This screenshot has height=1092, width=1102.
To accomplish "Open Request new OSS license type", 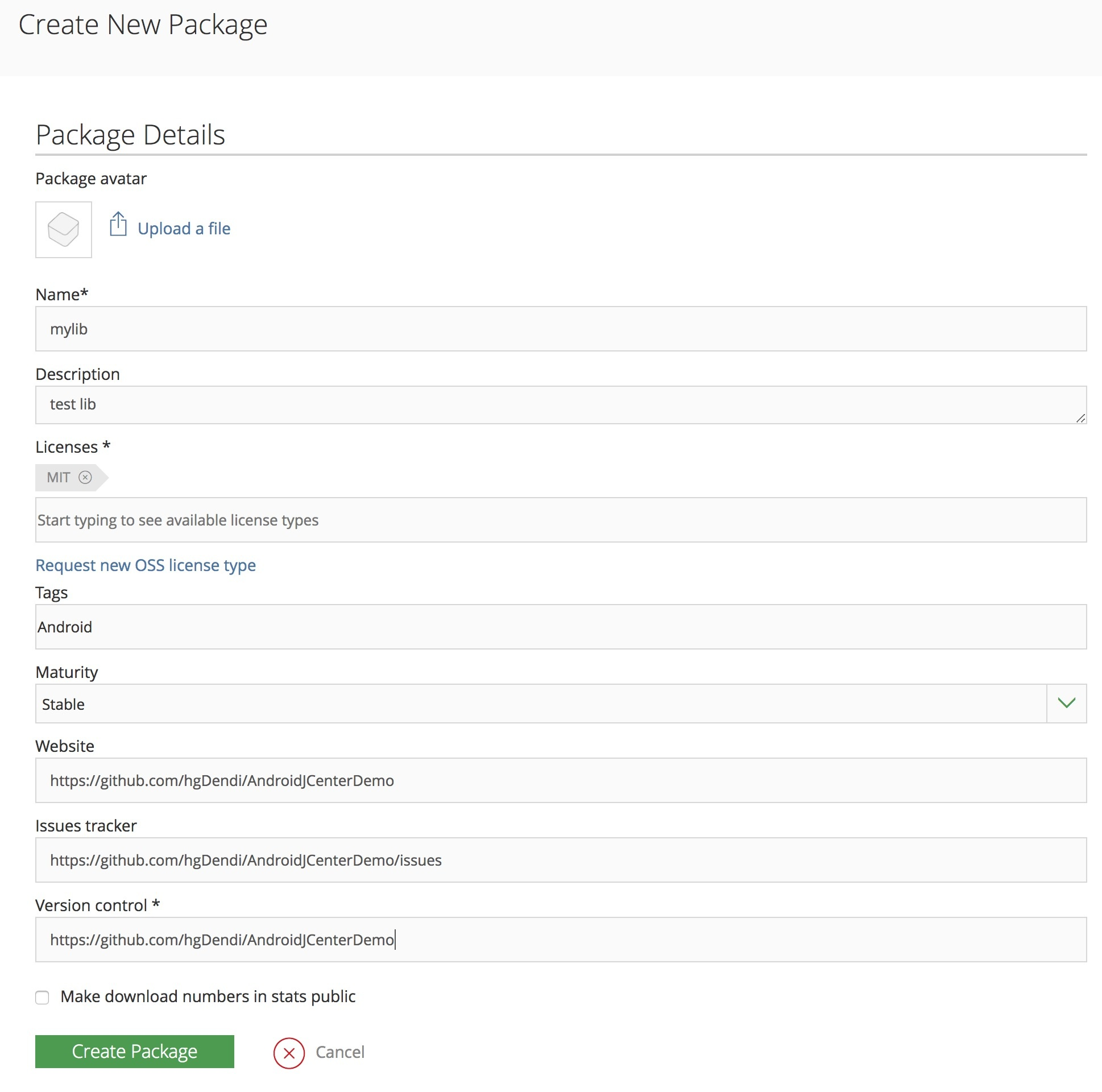I will (x=146, y=565).
